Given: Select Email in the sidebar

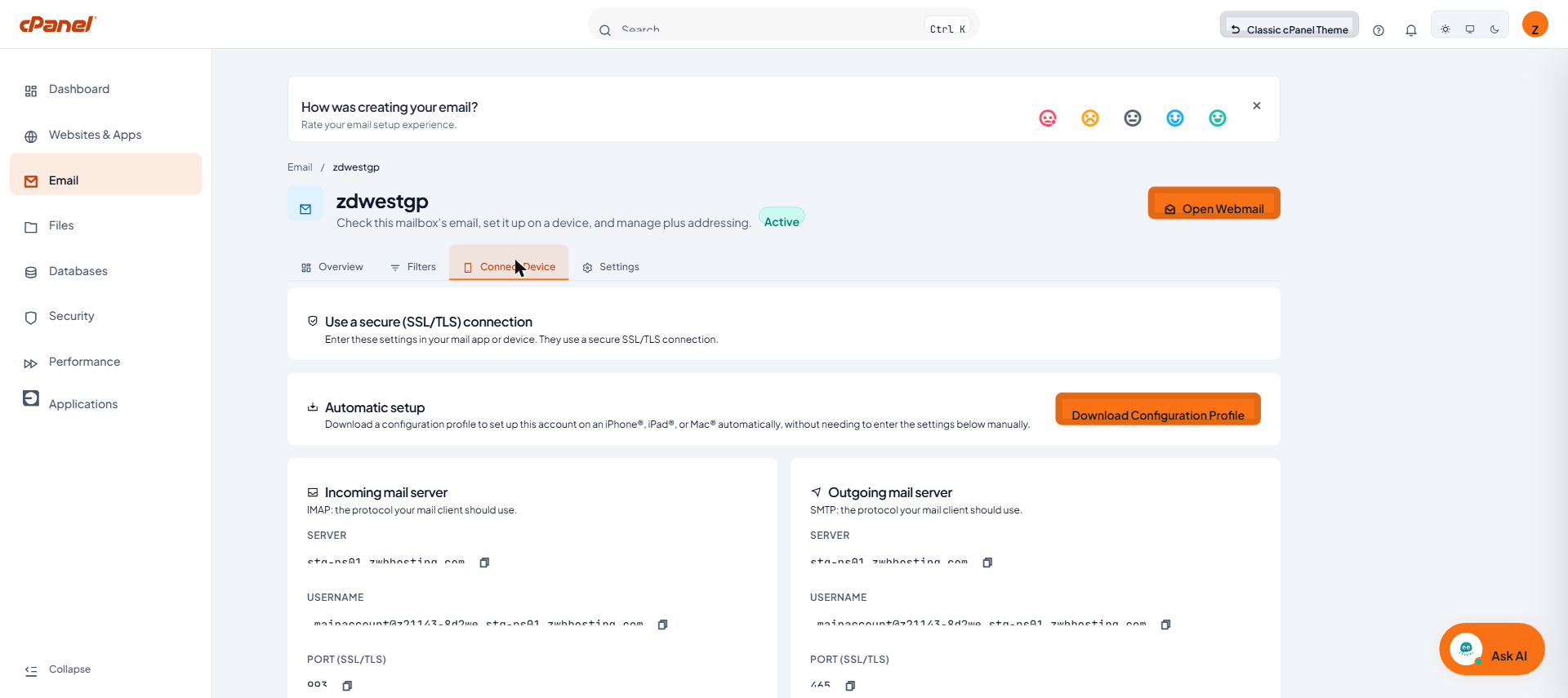Looking at the screenshot, I should pyautogui.click(x=105, y=174).
